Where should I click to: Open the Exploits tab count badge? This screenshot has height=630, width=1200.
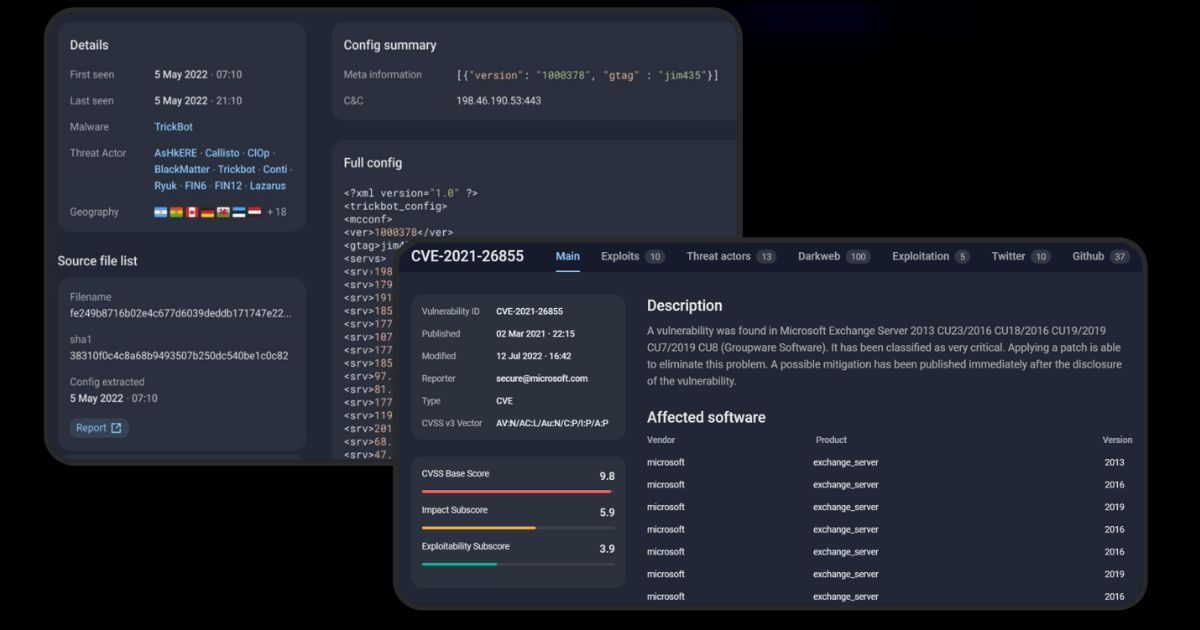[x=655, y=257]
